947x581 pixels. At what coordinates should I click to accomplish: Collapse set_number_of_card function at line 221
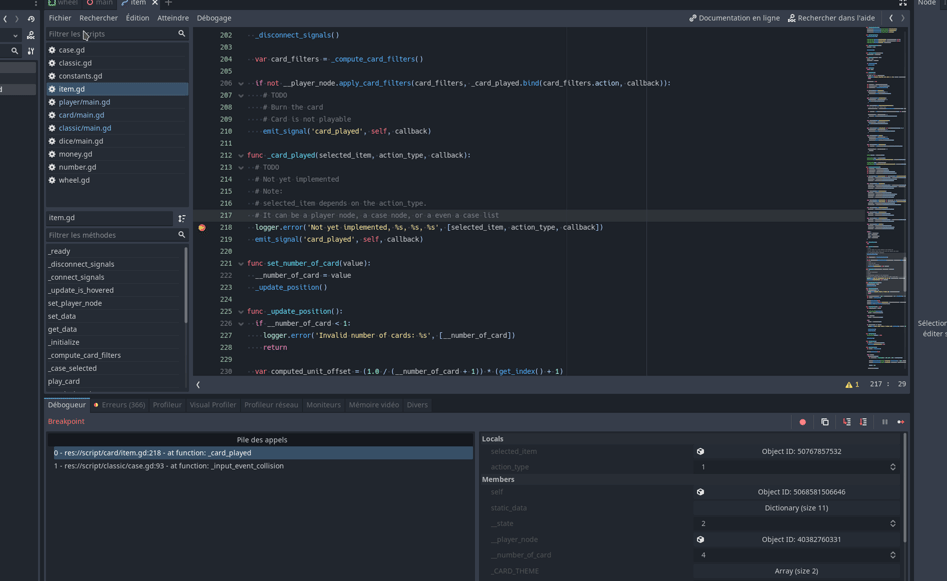point(241,263)
